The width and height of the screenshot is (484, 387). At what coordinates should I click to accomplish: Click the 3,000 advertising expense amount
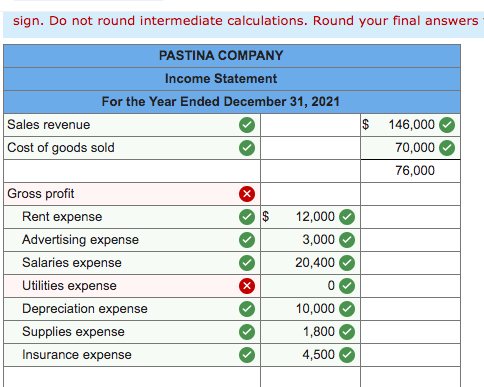(319, 240)
